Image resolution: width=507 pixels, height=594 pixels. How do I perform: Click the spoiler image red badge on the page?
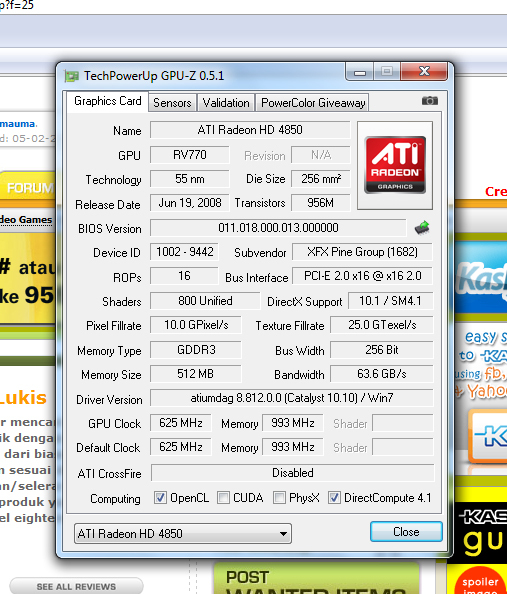480,581
